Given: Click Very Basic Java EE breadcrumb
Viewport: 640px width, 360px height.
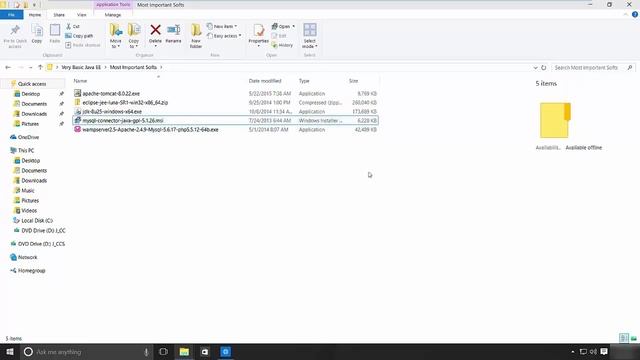Looking at the screenshot, I should click(81, 67).
